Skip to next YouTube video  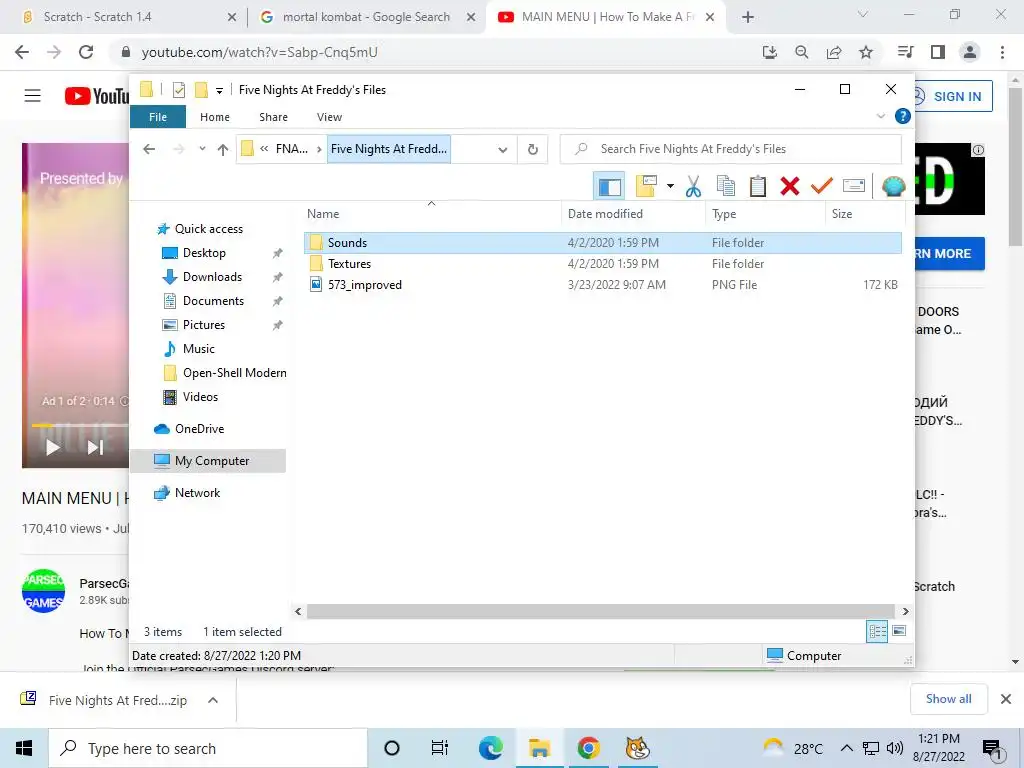coord(95,447)
